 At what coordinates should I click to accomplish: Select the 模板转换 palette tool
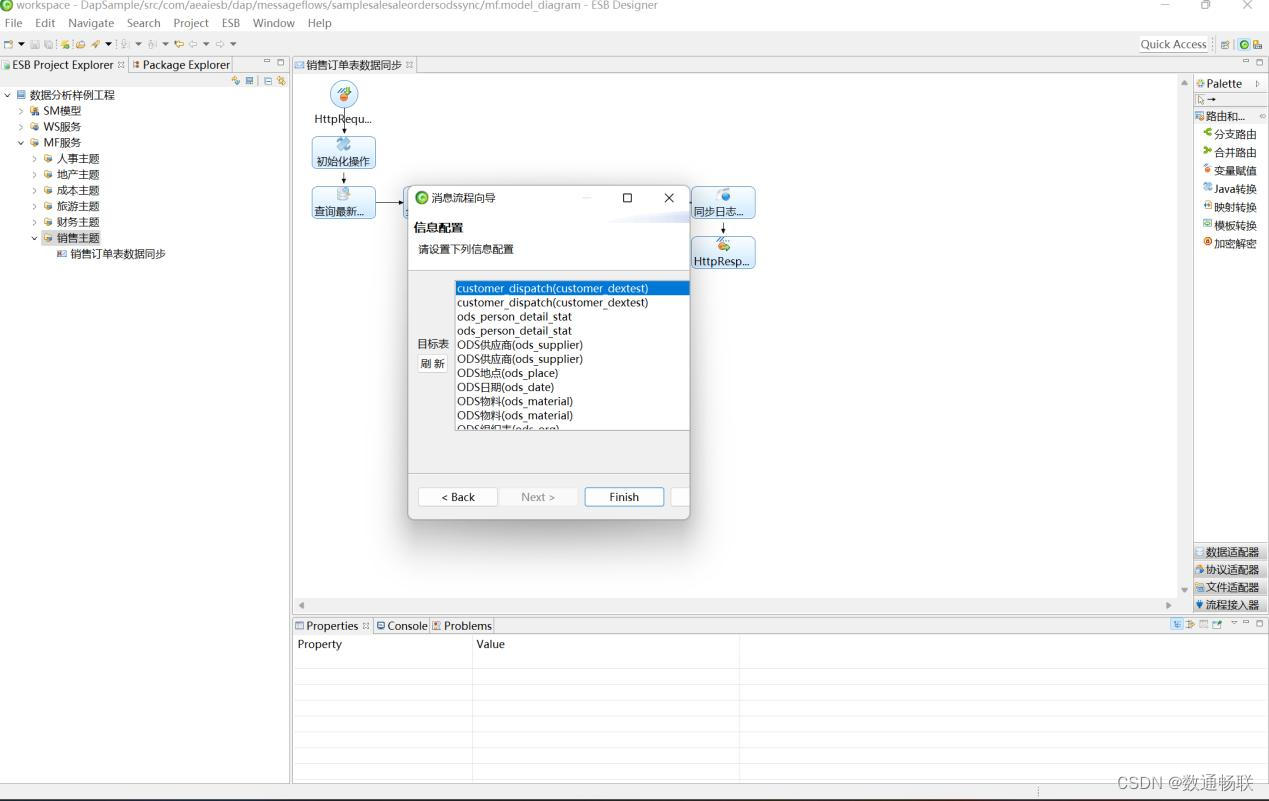tap(1230, 225)
